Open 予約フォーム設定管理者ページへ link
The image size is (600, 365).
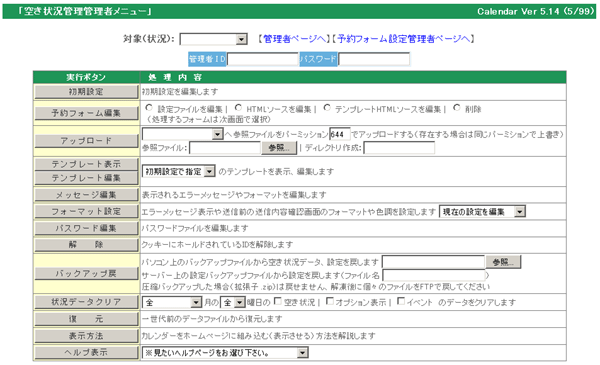[x=403, y=39]
